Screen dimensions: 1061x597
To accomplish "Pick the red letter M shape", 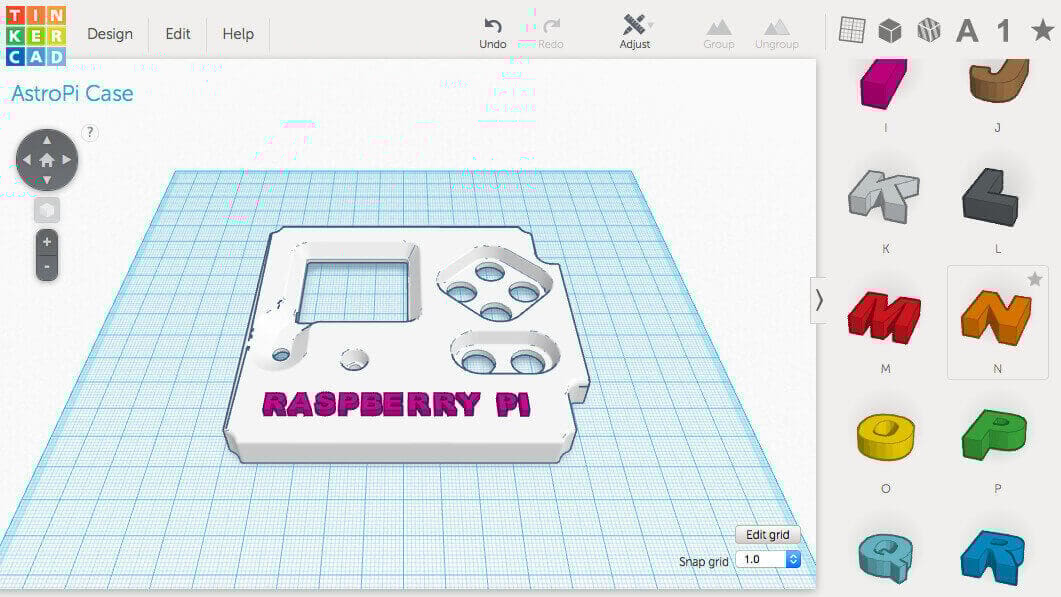I will 885,318.
